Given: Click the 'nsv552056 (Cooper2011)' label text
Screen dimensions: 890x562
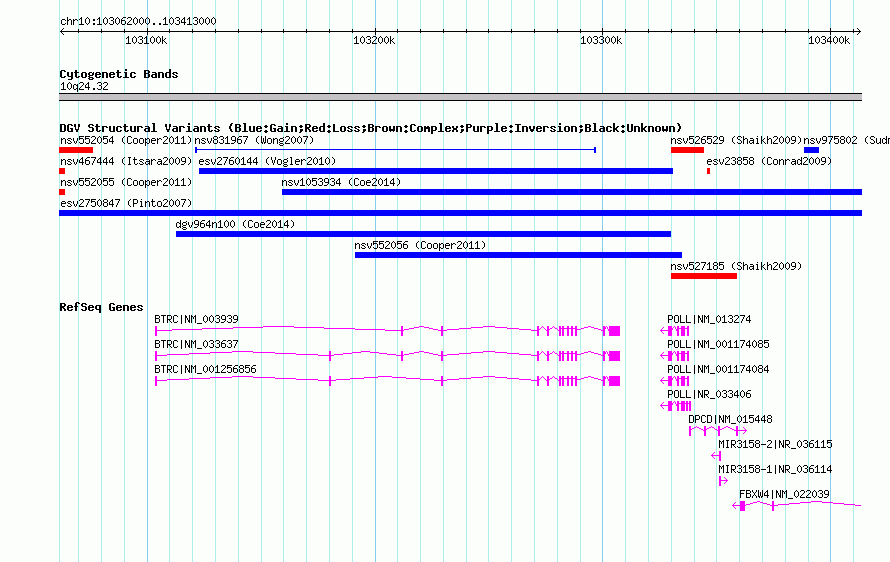Looking at the screenshot, I should click(421, 245).
